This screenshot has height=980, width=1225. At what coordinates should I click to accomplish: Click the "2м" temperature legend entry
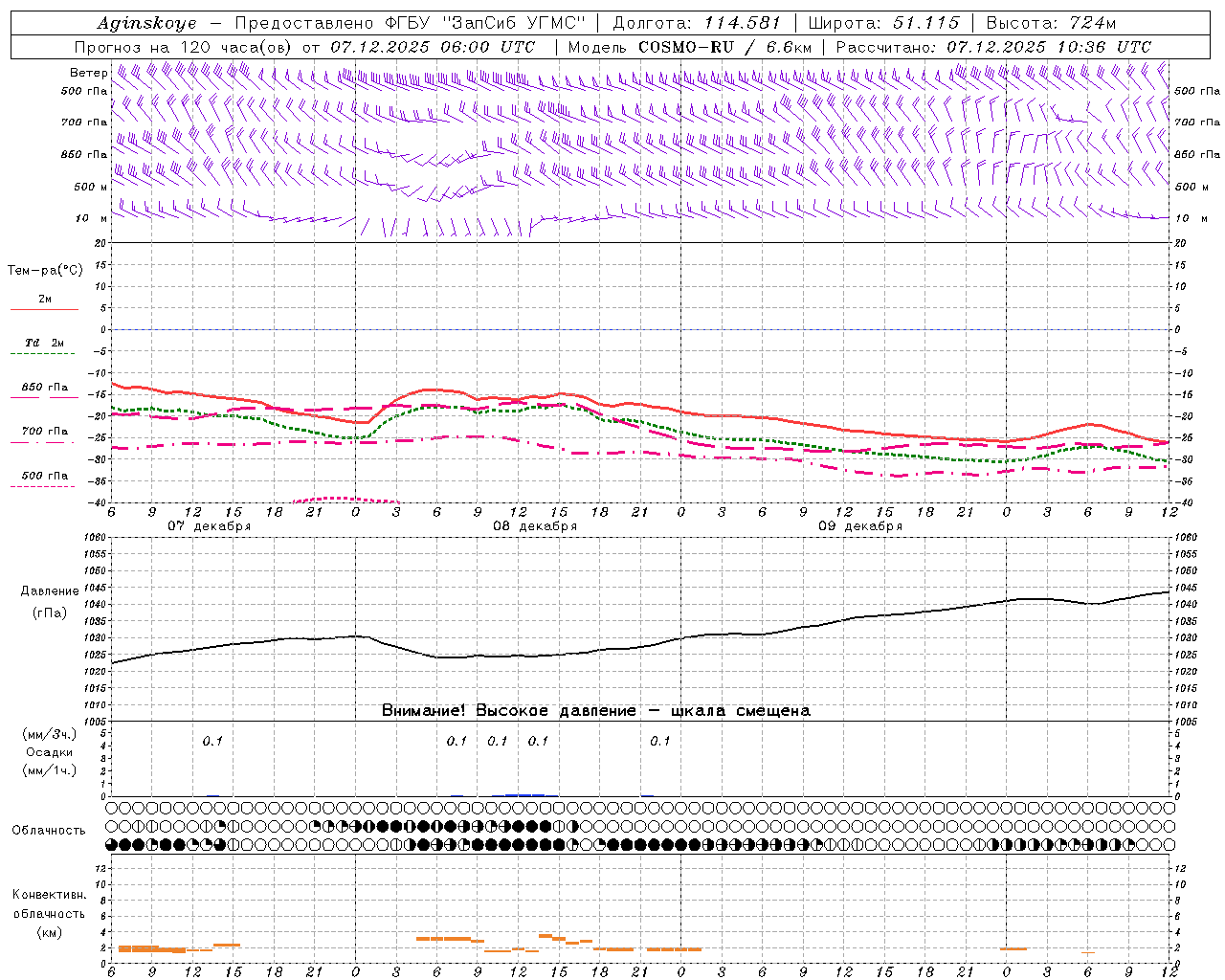click(45, 300)
